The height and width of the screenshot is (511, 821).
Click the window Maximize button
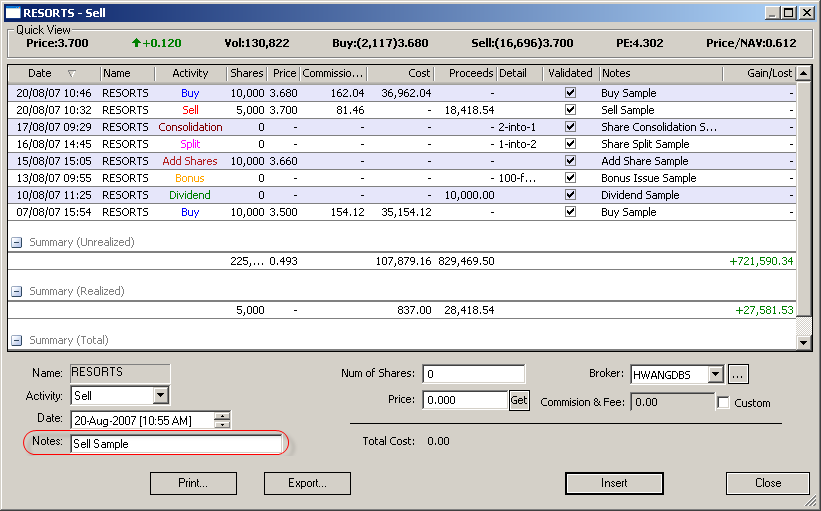pyautogui.click(x=789, y=13)
